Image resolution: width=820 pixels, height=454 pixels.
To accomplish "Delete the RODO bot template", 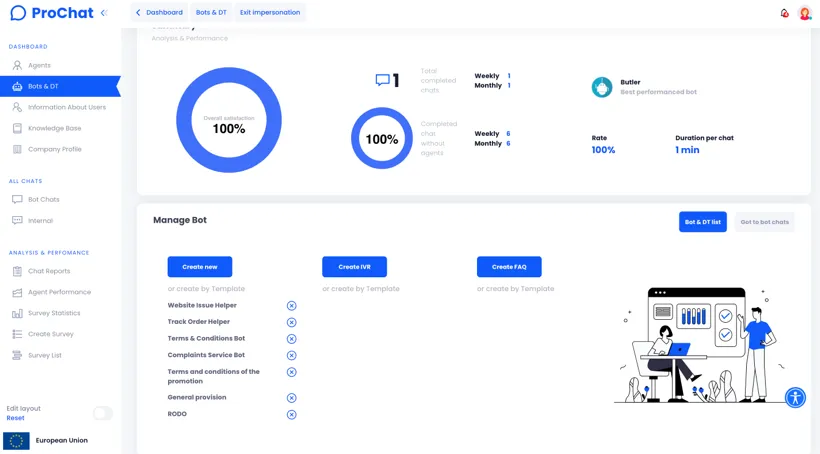I will (x=291, y=414).
